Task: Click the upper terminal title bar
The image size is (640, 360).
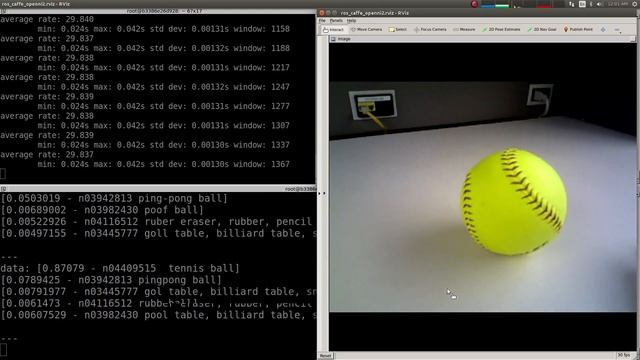Action: click(x=158, y=11)
